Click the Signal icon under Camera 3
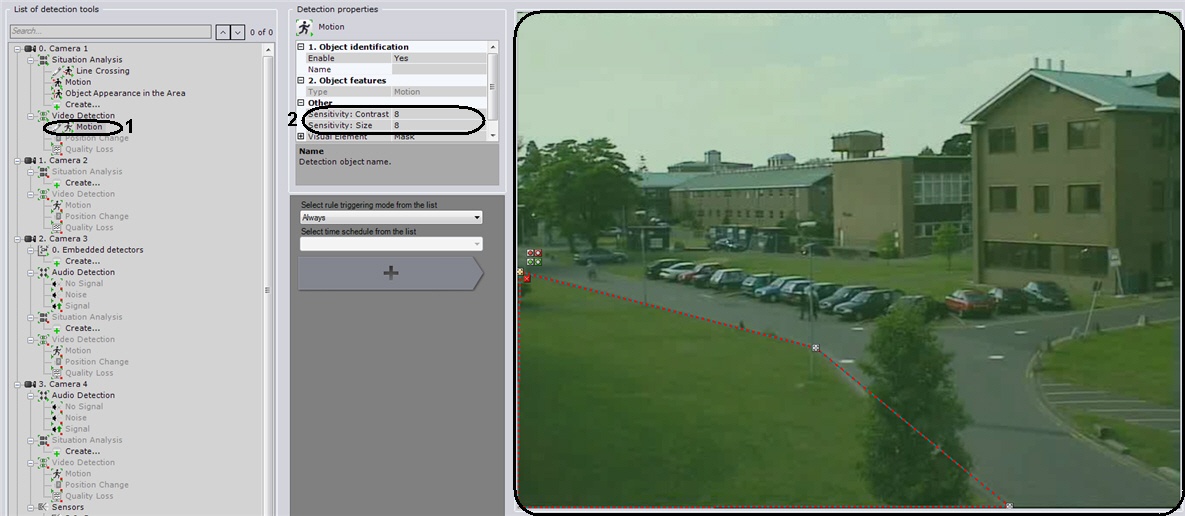 (x=57, y=306)
